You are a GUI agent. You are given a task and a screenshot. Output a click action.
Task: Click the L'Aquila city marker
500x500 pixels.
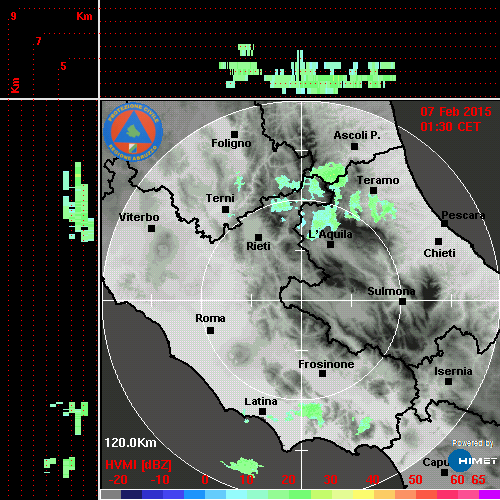(330, 244)
